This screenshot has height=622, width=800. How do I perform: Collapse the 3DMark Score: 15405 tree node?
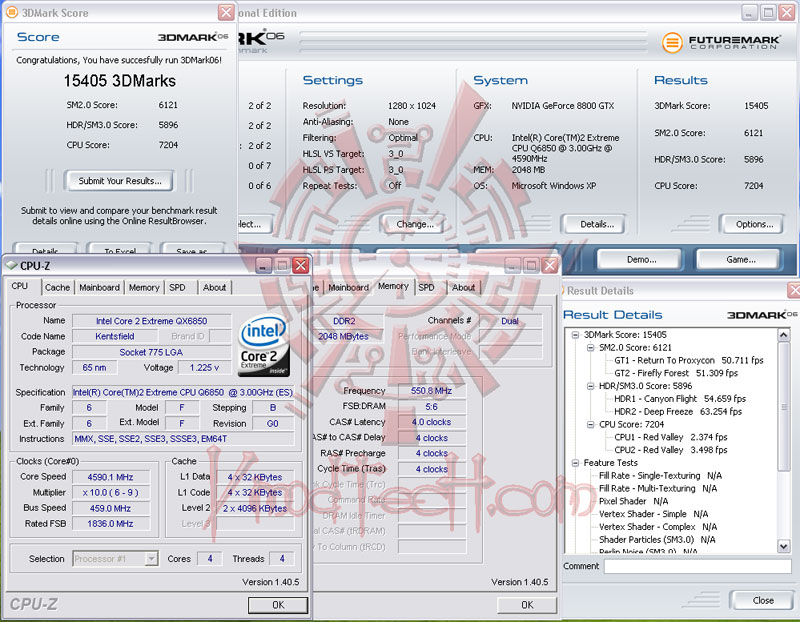coord(576,335)
